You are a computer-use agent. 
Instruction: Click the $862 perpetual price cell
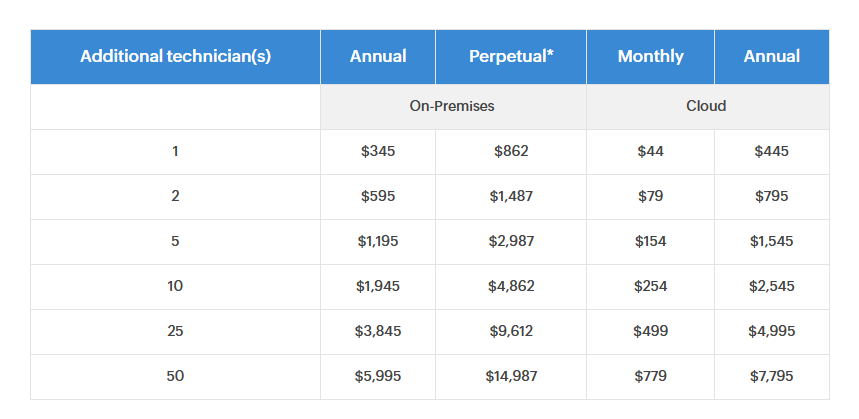point(511,152)
